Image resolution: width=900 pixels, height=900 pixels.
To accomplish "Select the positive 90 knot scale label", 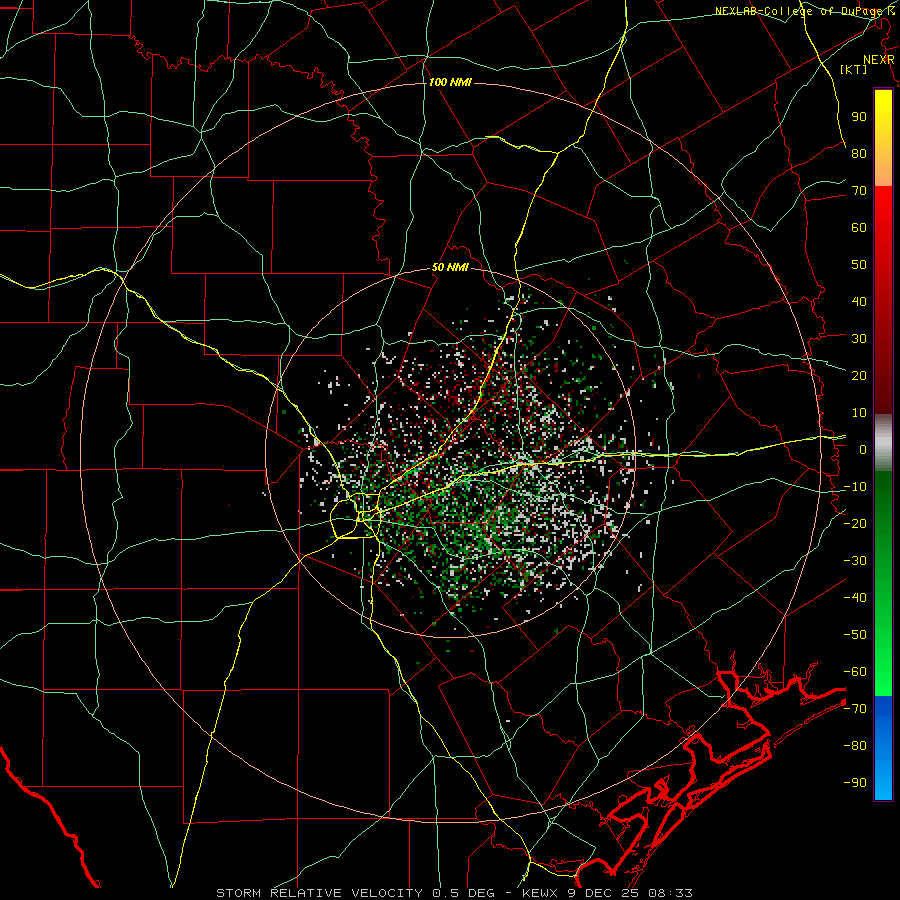I will pos(859,117).
